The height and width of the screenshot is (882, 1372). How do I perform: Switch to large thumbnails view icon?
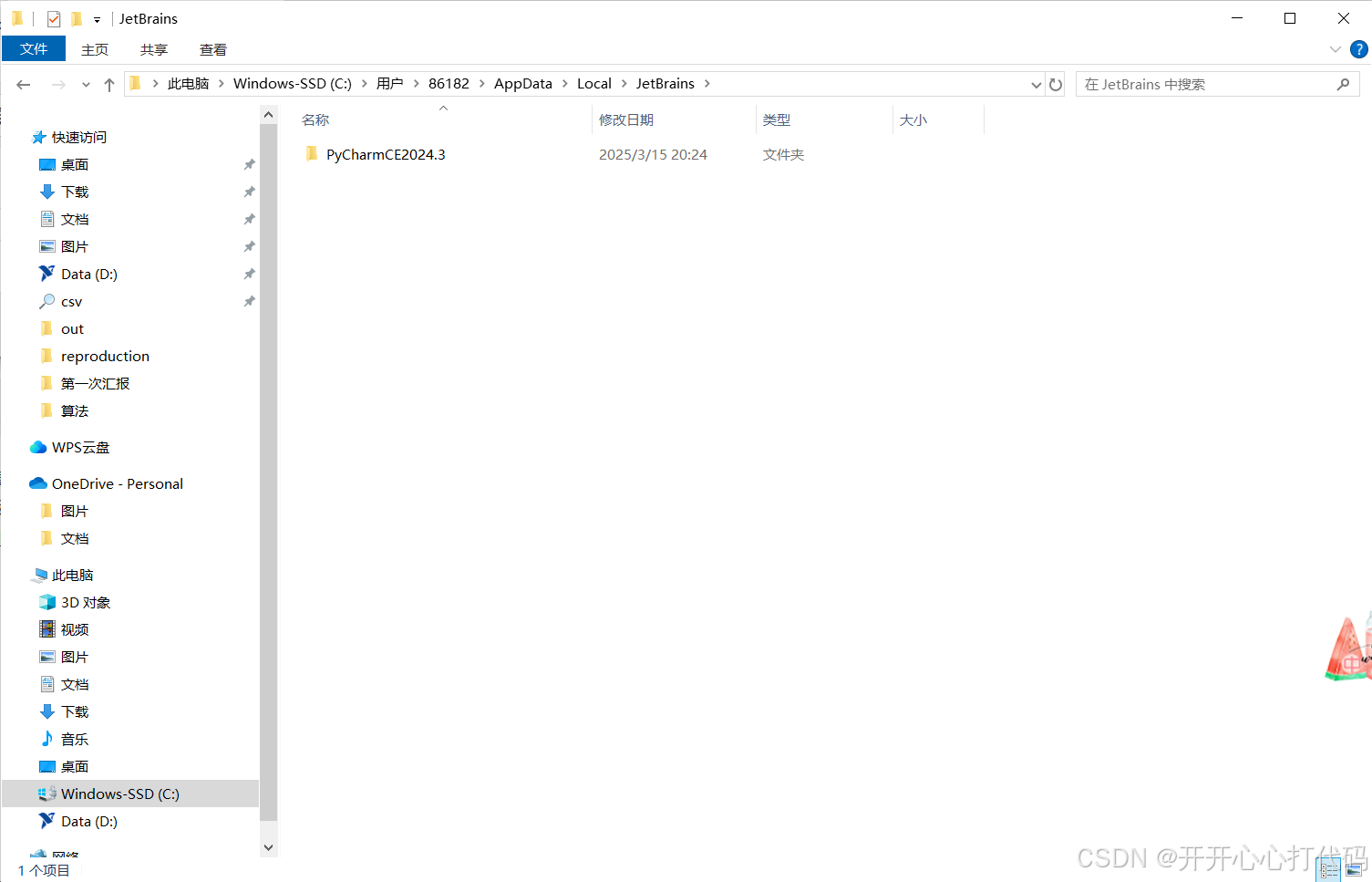(1355, 870)
